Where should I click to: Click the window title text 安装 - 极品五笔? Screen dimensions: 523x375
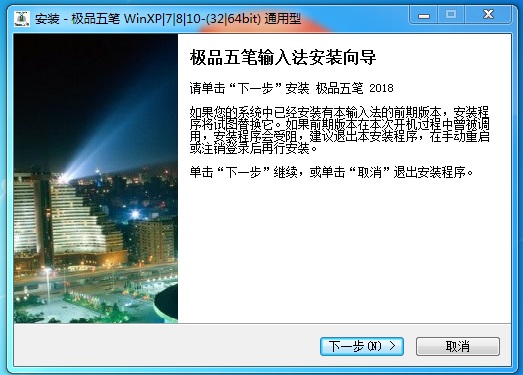point(77,19)
